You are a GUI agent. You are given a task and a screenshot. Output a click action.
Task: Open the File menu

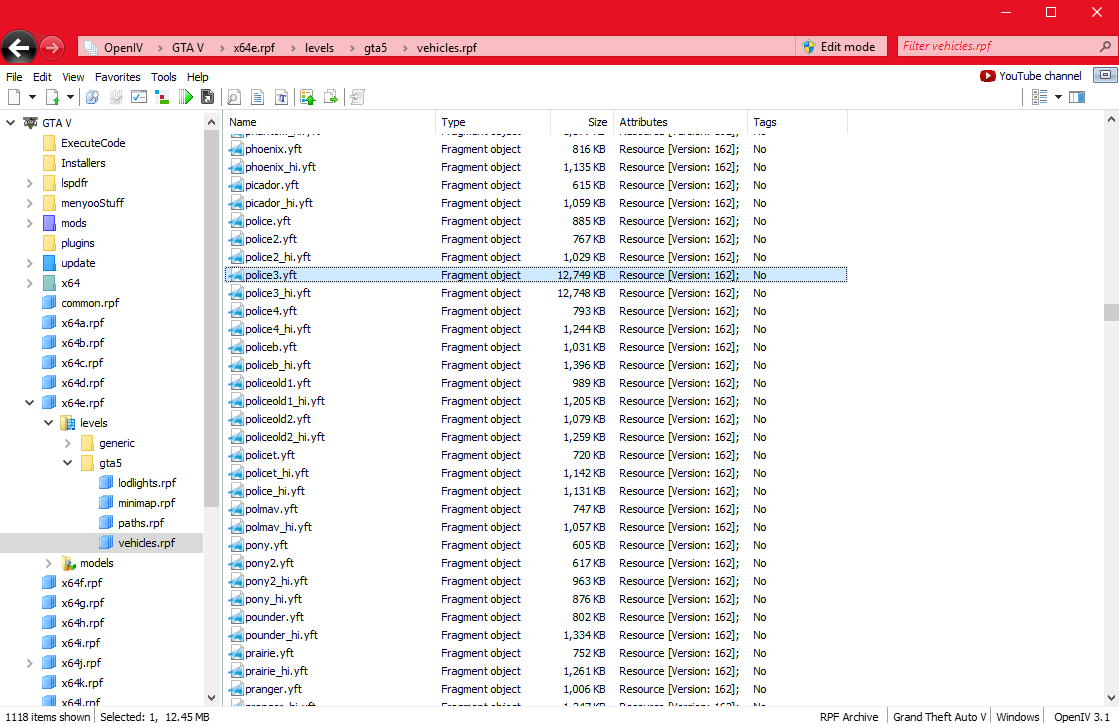[x=14, y=77]
